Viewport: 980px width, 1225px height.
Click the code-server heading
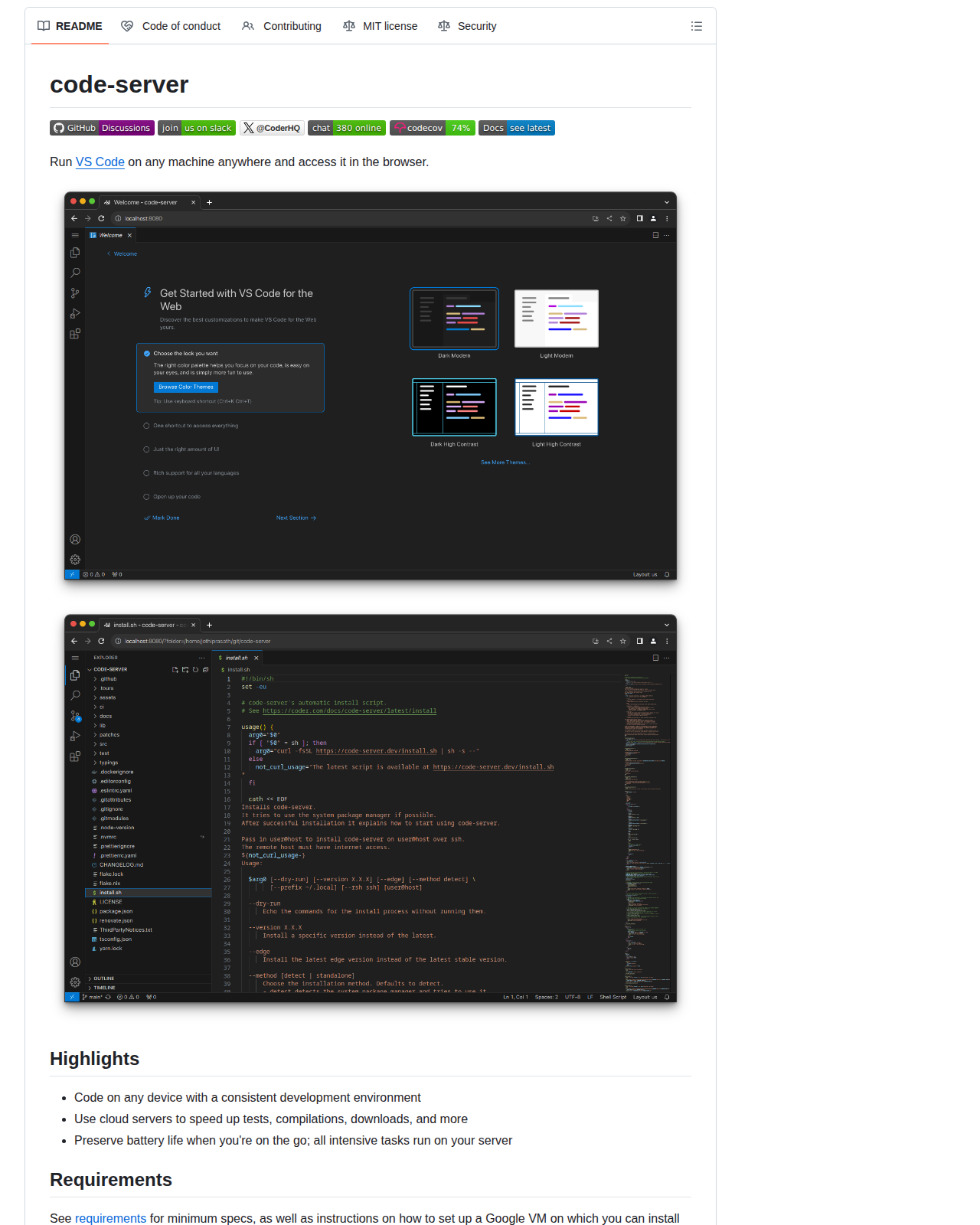click(x=119, y=84)
